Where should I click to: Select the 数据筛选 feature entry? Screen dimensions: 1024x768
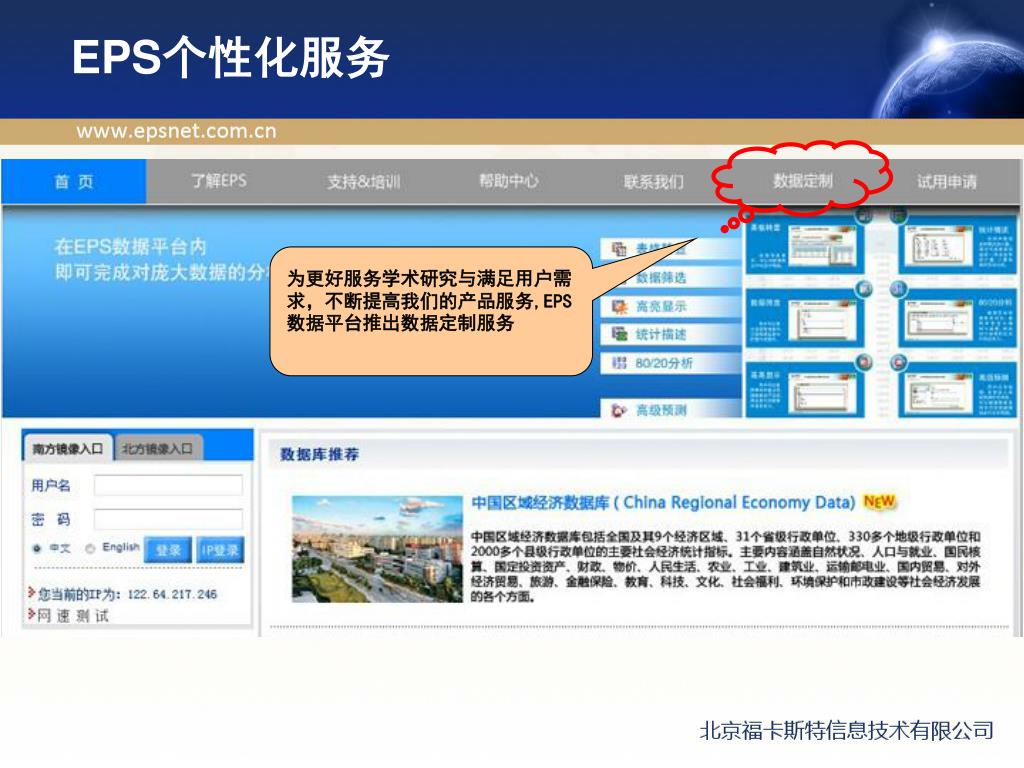(x=661, y=278)
